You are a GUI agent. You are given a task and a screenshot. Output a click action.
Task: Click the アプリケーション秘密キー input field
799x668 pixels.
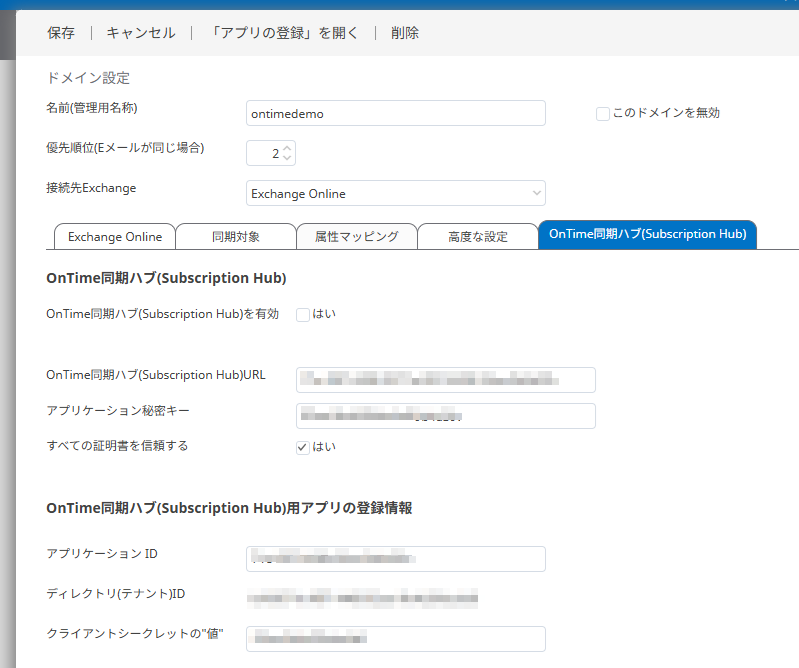pyautogui.click(x=445, y=416)
